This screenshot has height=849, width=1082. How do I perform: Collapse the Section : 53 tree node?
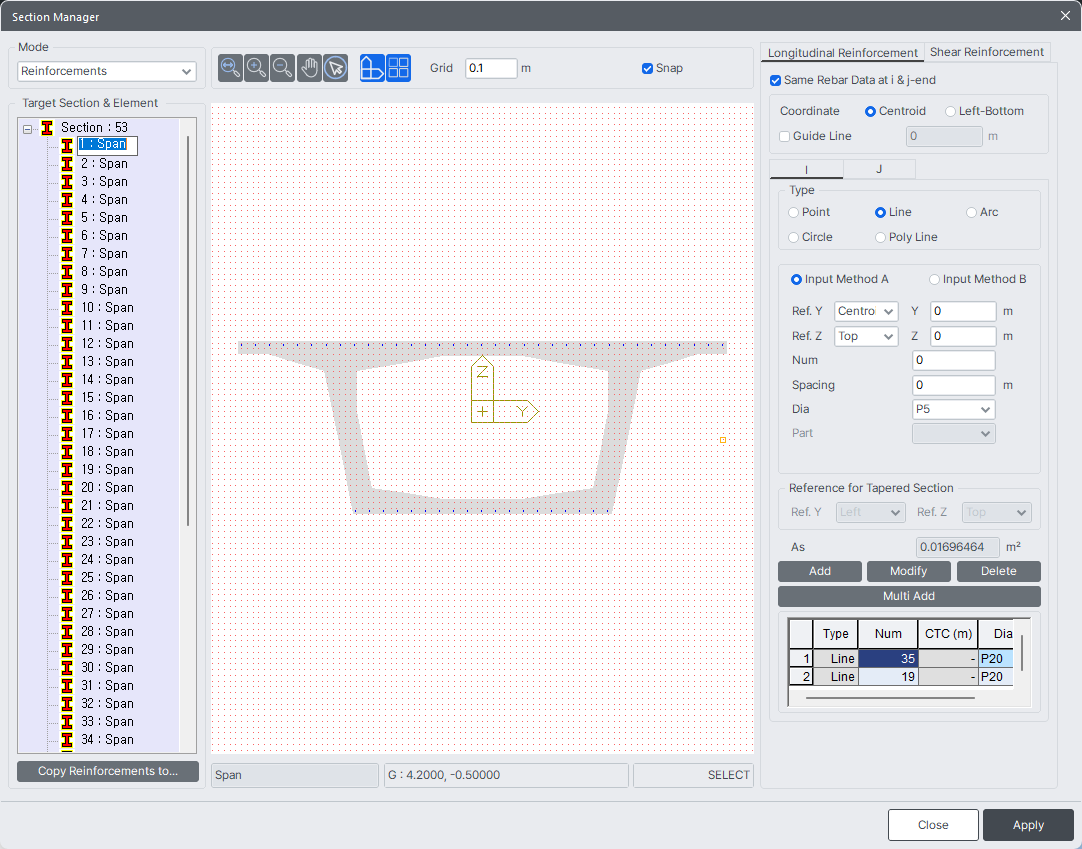28,128
